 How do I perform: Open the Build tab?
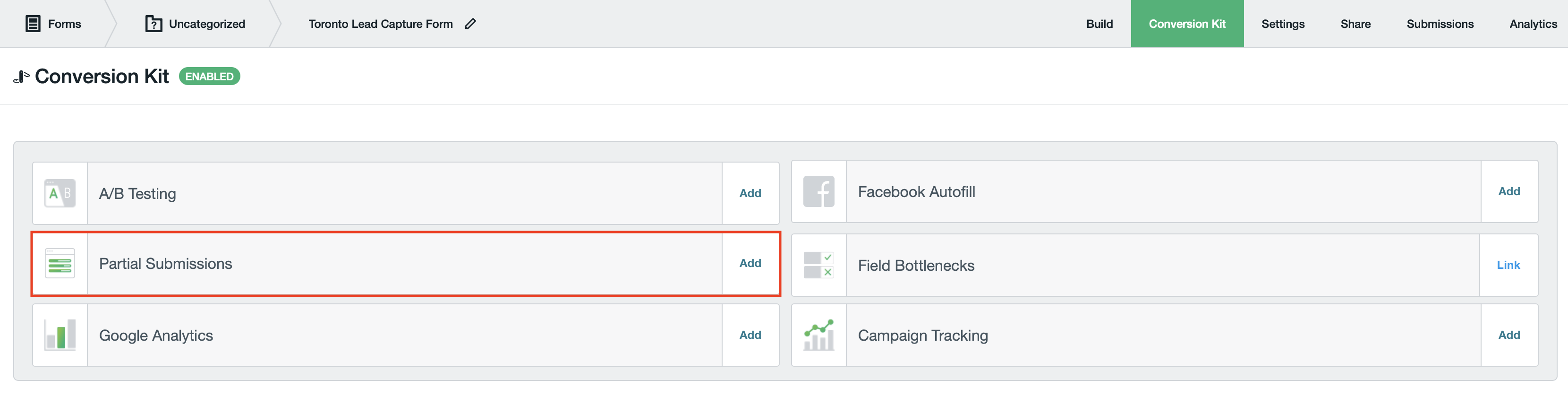(1099, 24)
